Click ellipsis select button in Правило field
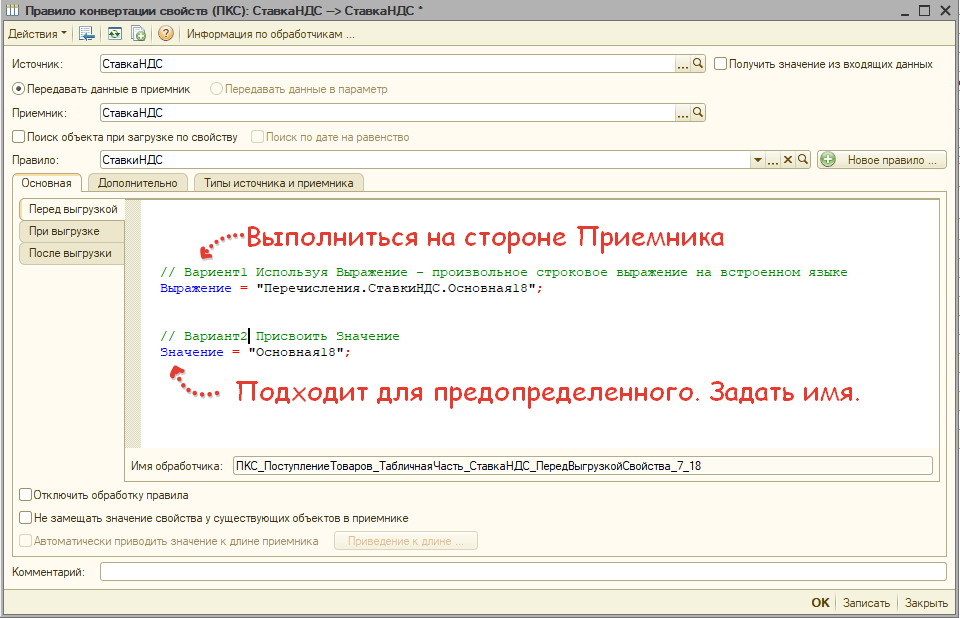Image resolution: width=960 pixels, height=618 pixels. pyautogui.click(x=773, y=160)
